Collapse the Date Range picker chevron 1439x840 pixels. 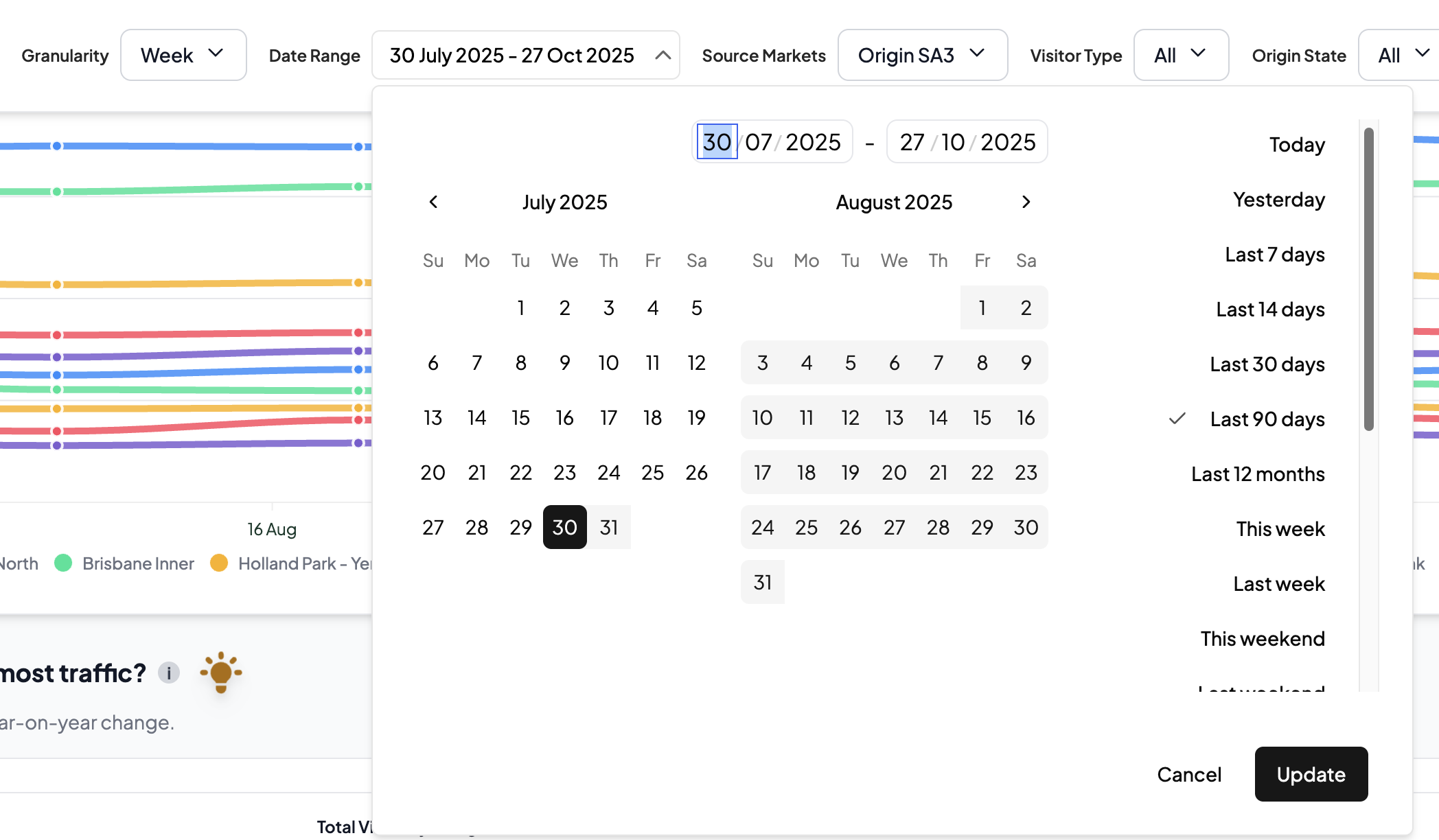(663, 55)
